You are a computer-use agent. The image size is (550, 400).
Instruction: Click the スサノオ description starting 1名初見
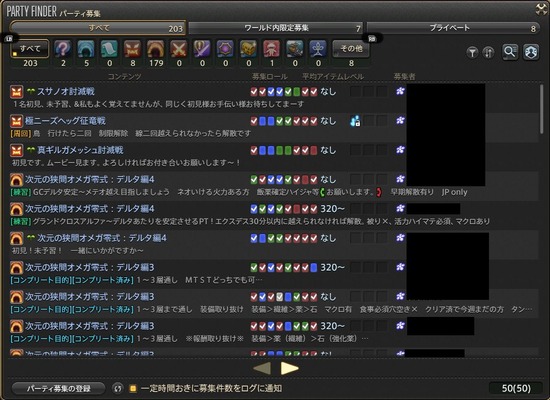pos(159,104)
